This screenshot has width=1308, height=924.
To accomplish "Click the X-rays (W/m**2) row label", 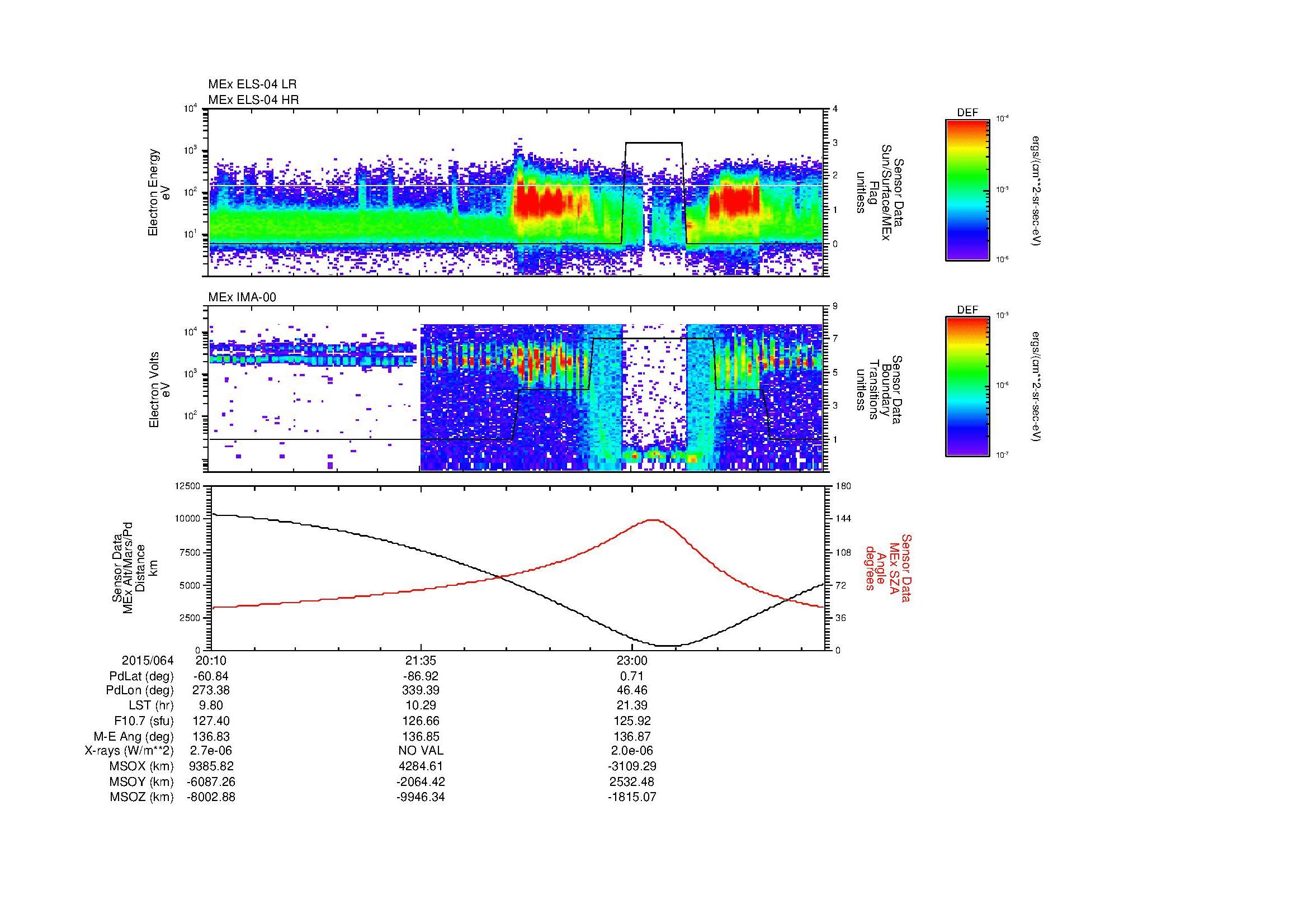I will click(129, 751).
